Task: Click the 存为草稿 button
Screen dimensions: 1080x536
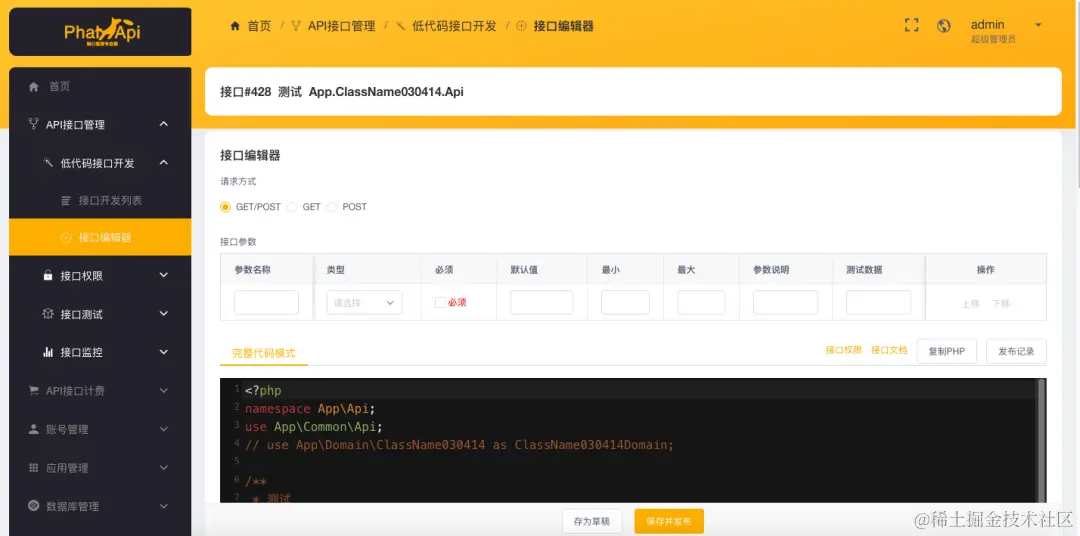Action: click(x=592, y=522)
